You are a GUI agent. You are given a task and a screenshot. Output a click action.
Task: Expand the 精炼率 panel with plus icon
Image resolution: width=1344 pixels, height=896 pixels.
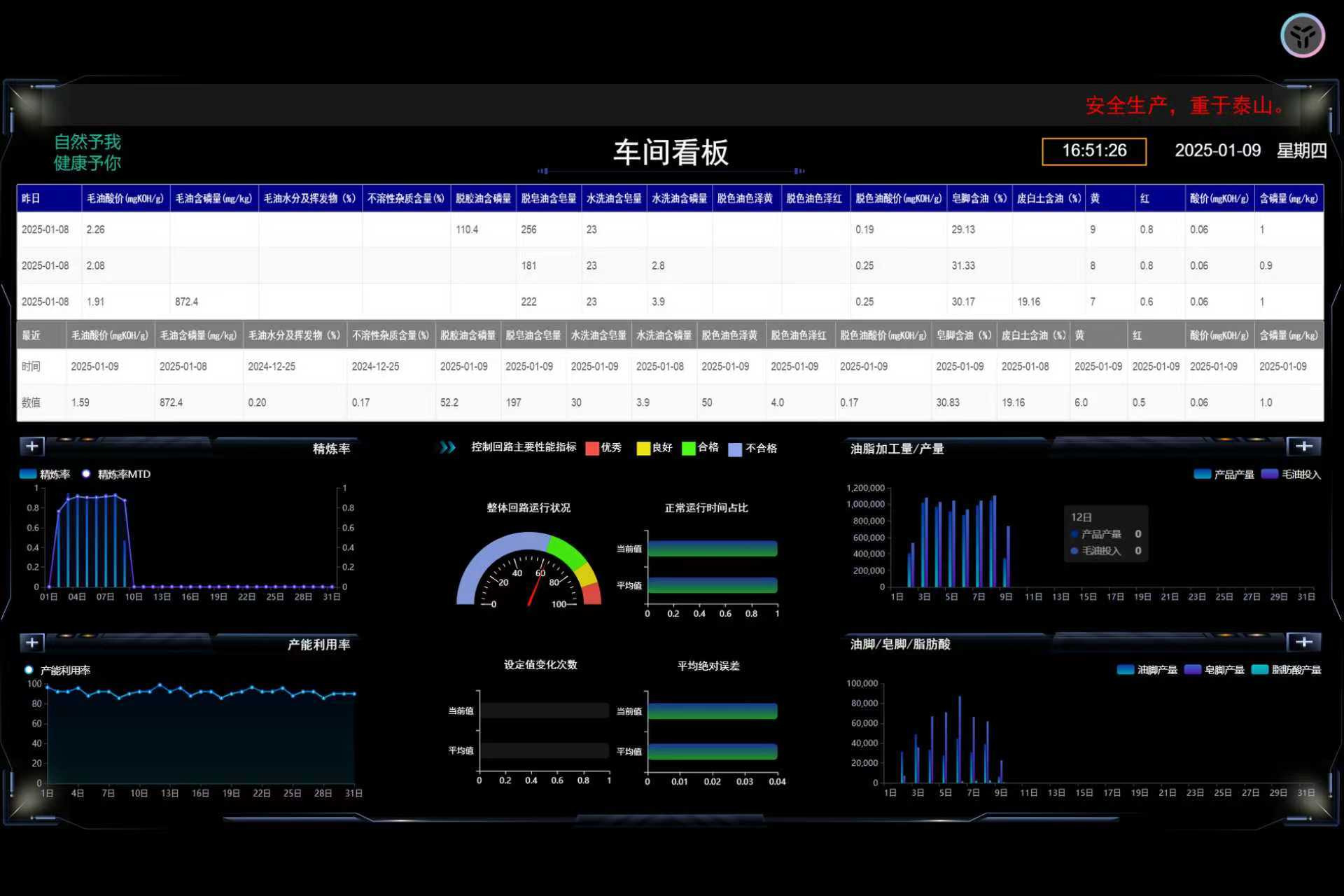tap(32, 446)
